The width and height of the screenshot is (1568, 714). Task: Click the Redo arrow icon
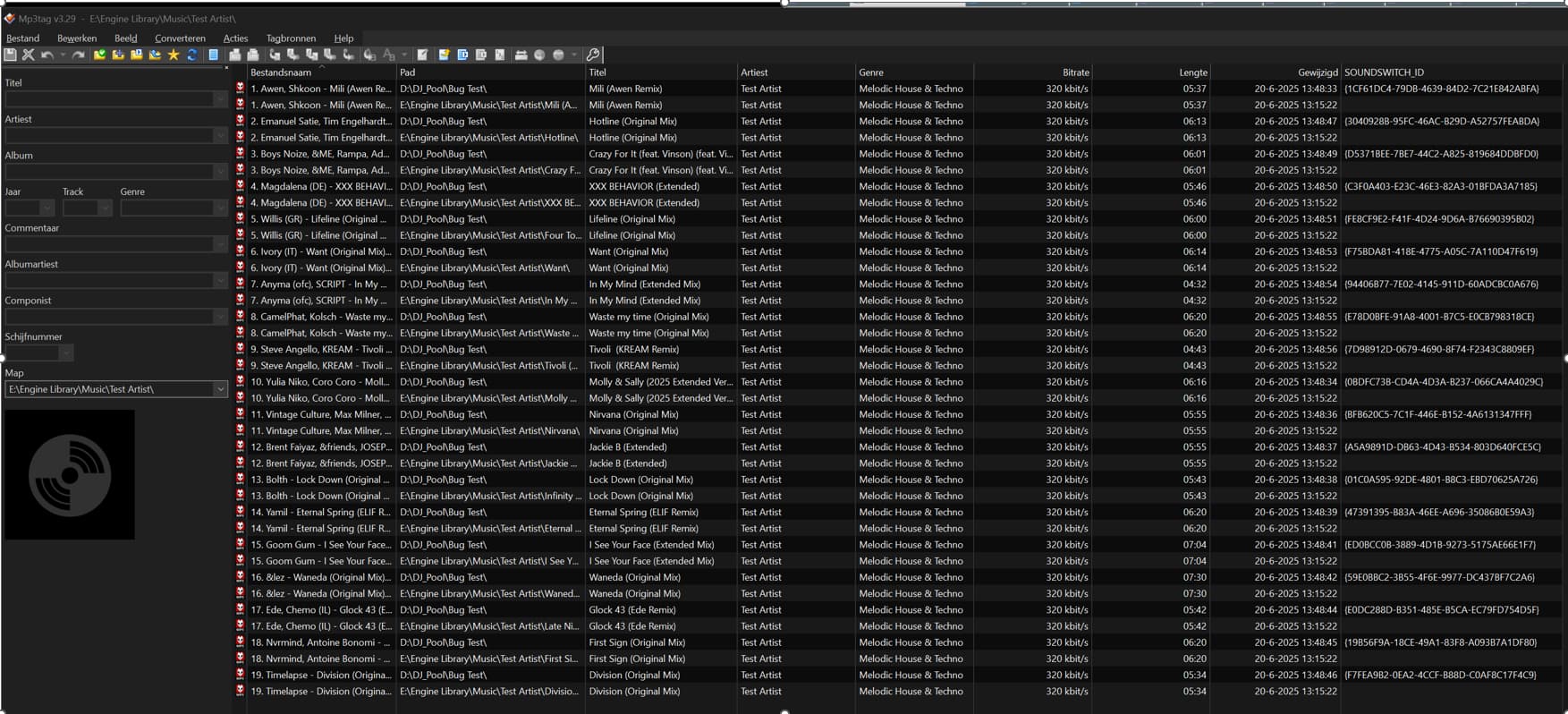coord(79,55)
